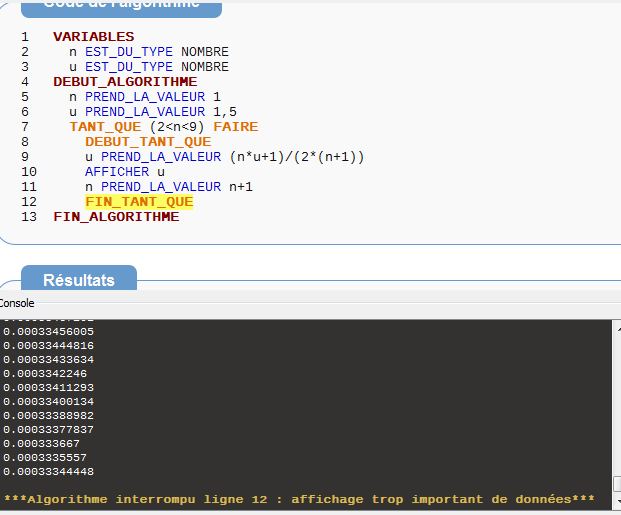This screenshot has width=621, height=515.
Task: Select the n PREND_LA_VALEUR n+1 line
Action: (168, 187)
